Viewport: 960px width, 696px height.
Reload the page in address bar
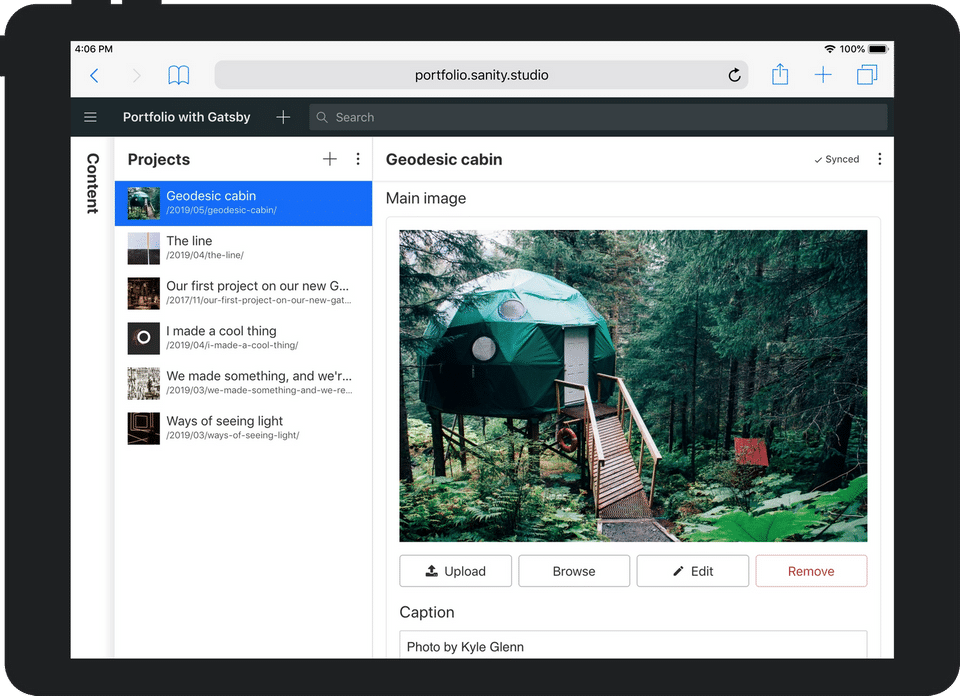[x=734, y=75]
